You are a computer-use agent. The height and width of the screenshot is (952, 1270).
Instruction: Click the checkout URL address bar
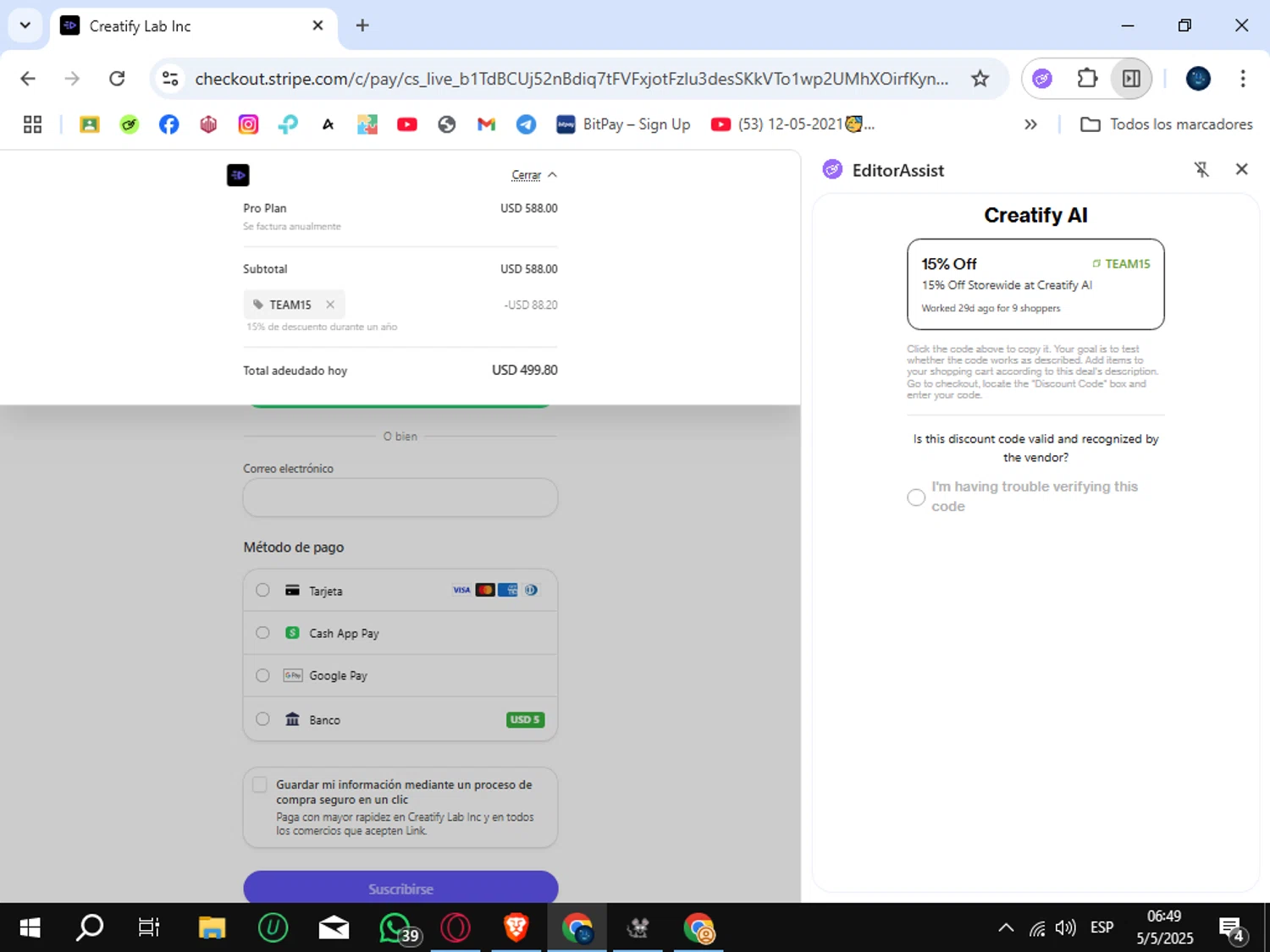[x=571, y=79]
